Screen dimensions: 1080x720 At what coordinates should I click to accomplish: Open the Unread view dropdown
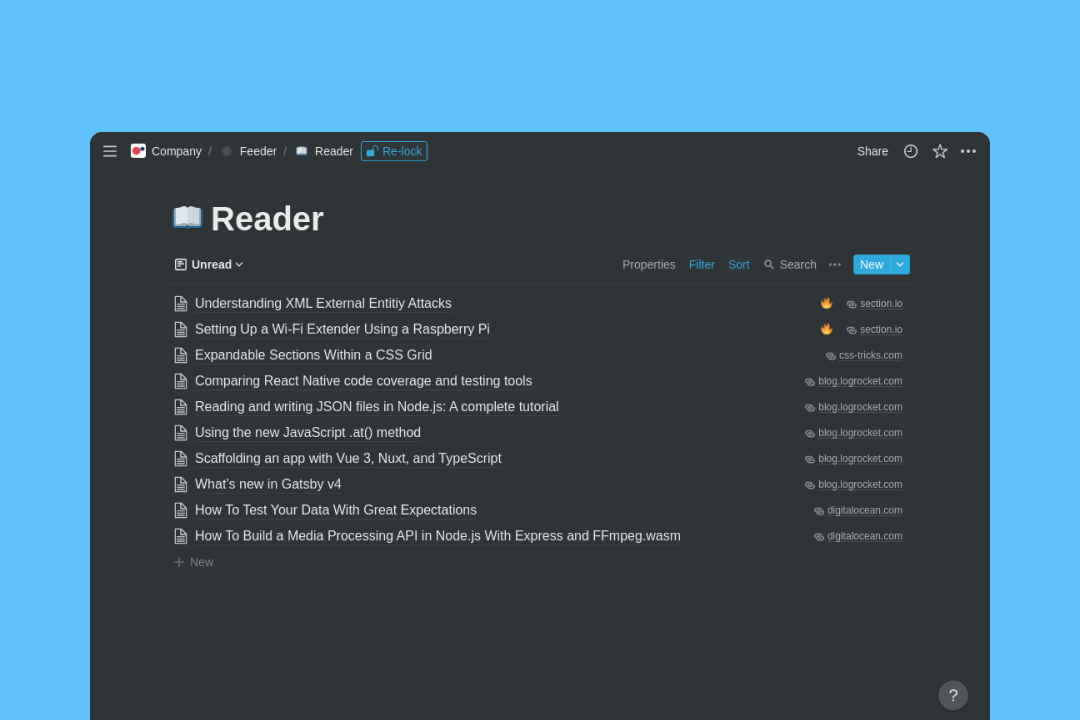click(x=209, y=265)
